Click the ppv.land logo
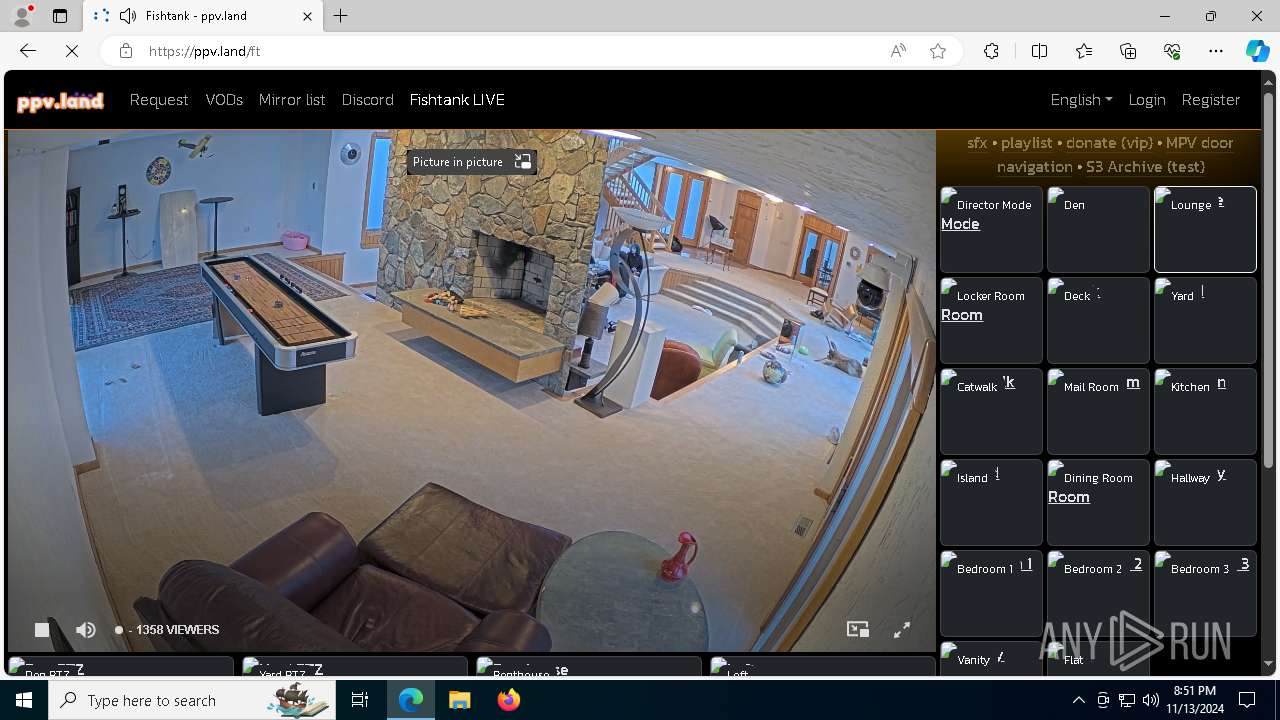Screen dimensions: 1280x720 60,100
